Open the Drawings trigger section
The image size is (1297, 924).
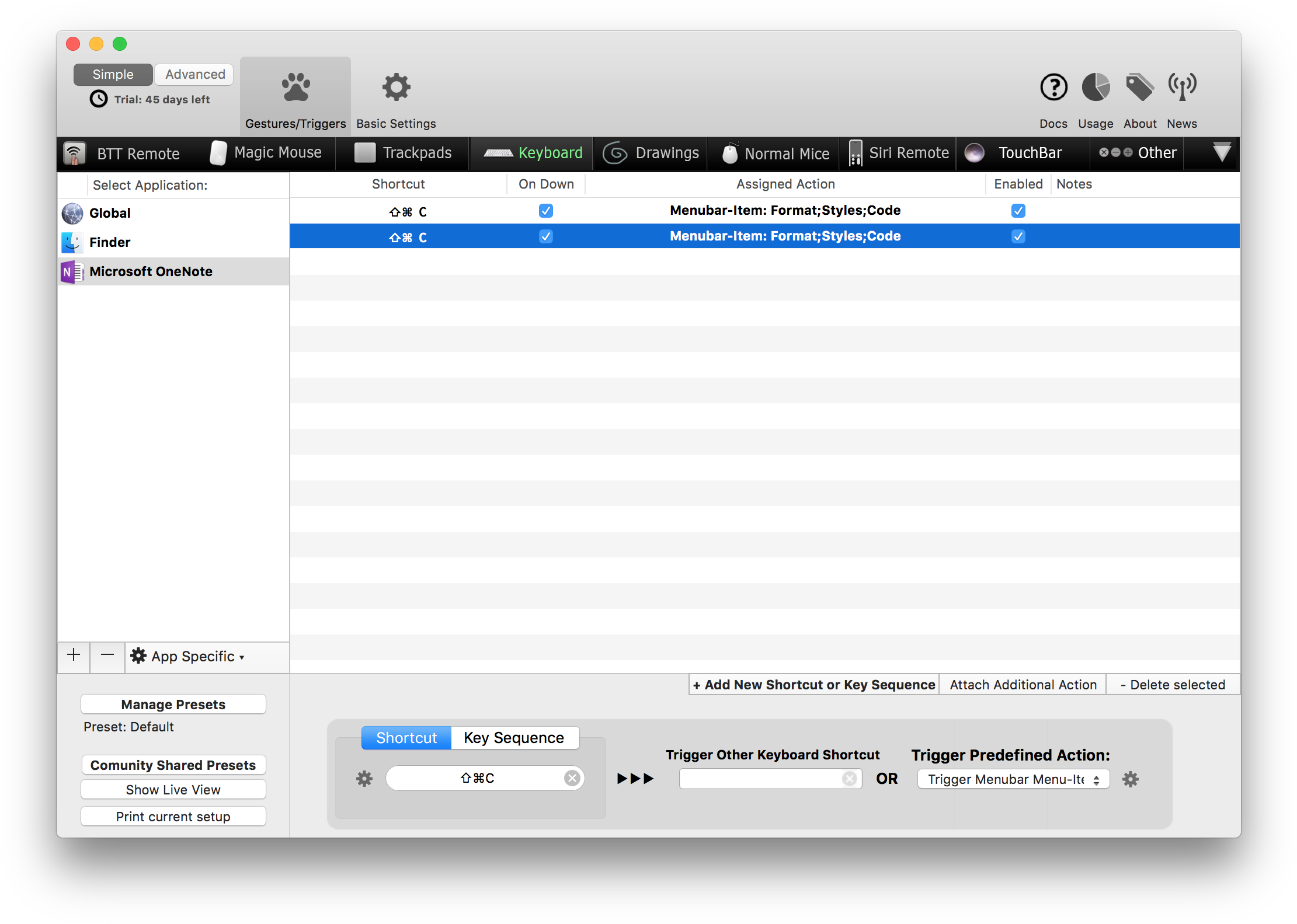pyautogui.click(x=650, y=153)
